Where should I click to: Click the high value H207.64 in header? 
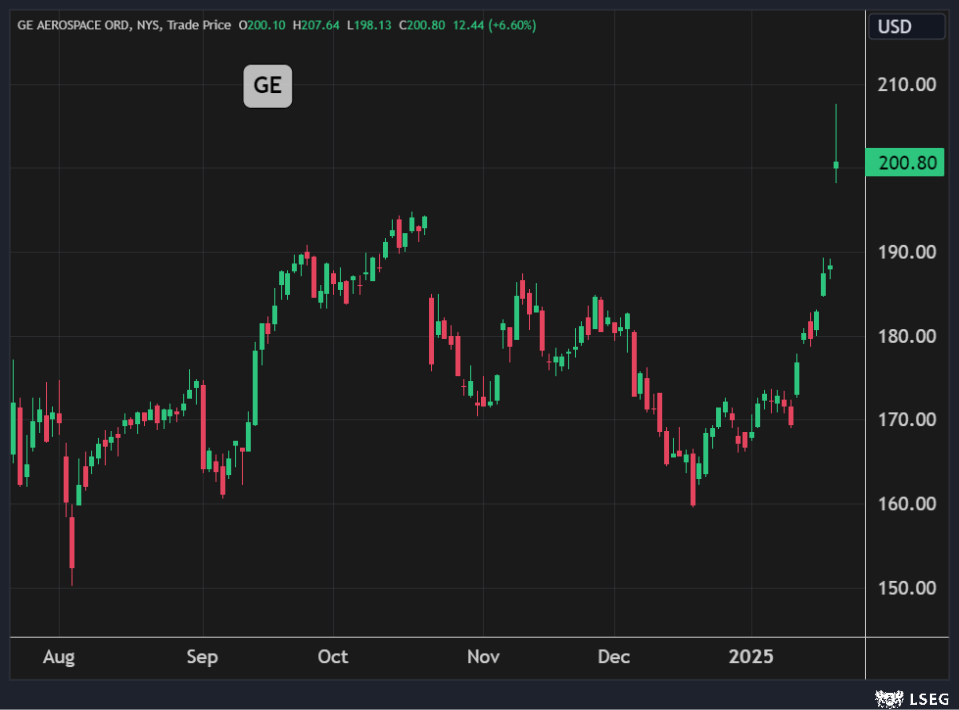pyautogui.click(x=315, y=25)
